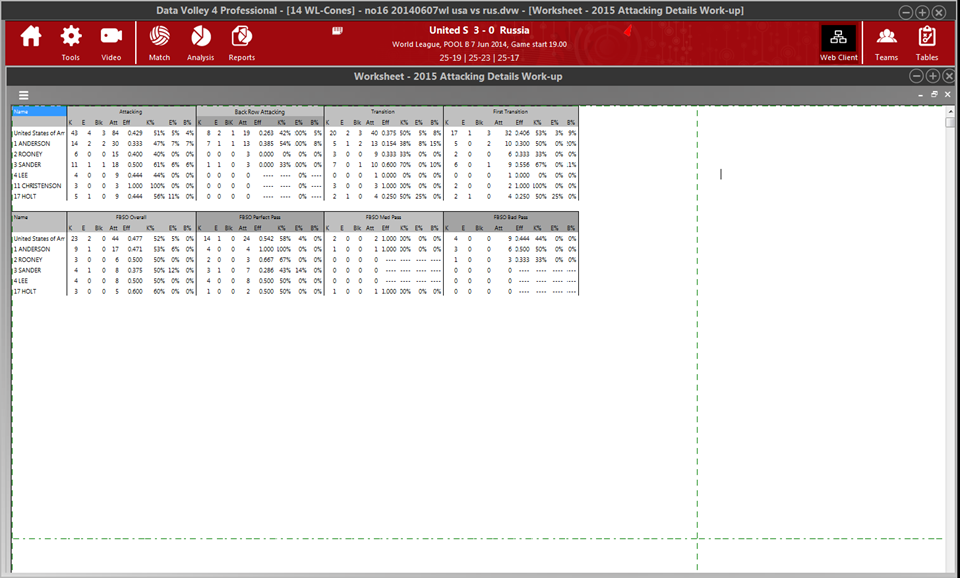The height and width of the screenshot is (578, 960).
Task: Minimize the inner worksheet document
Action: point(920,95)
